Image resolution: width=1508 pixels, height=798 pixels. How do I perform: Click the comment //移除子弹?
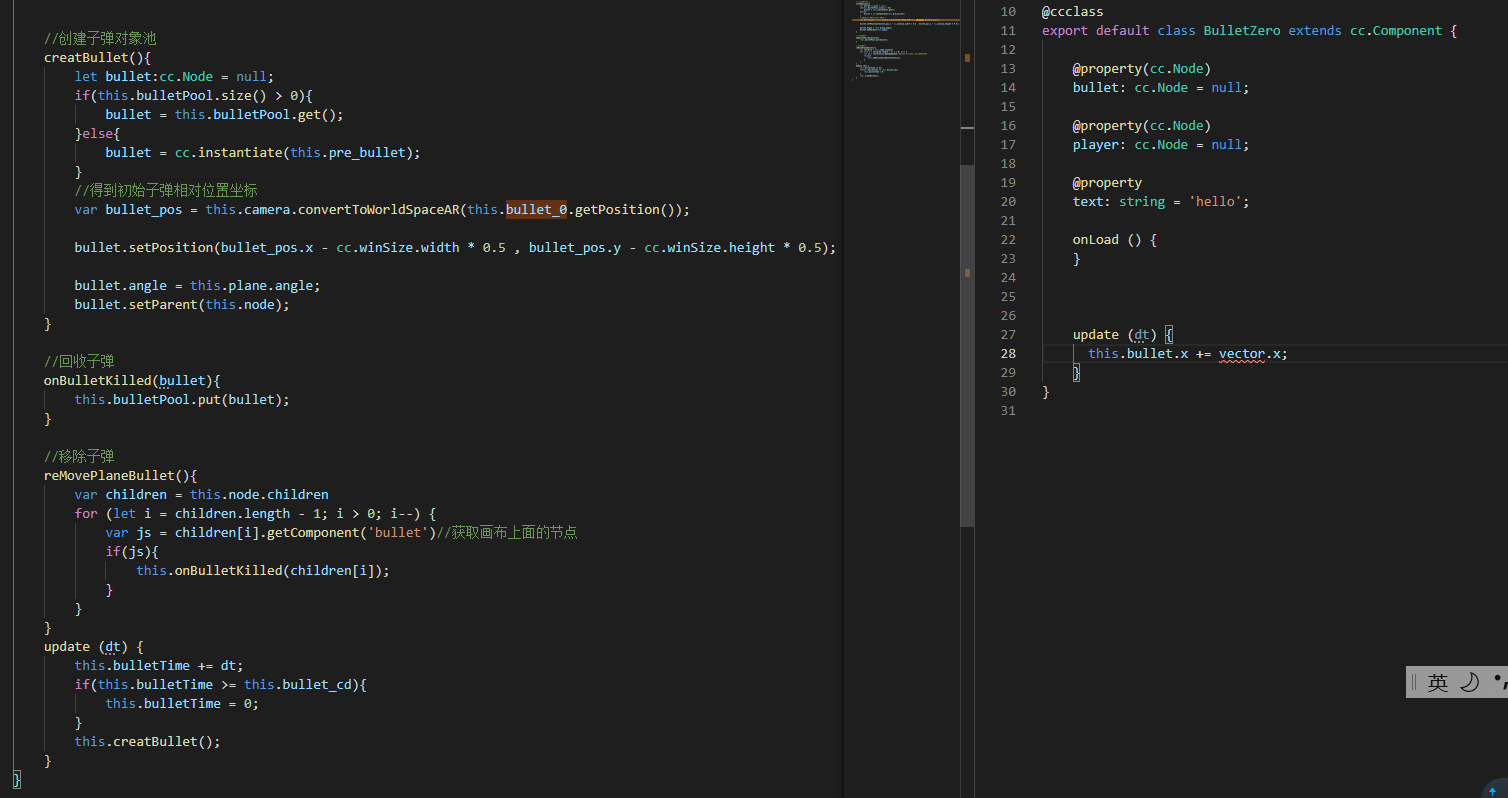[x=79, y=457]
